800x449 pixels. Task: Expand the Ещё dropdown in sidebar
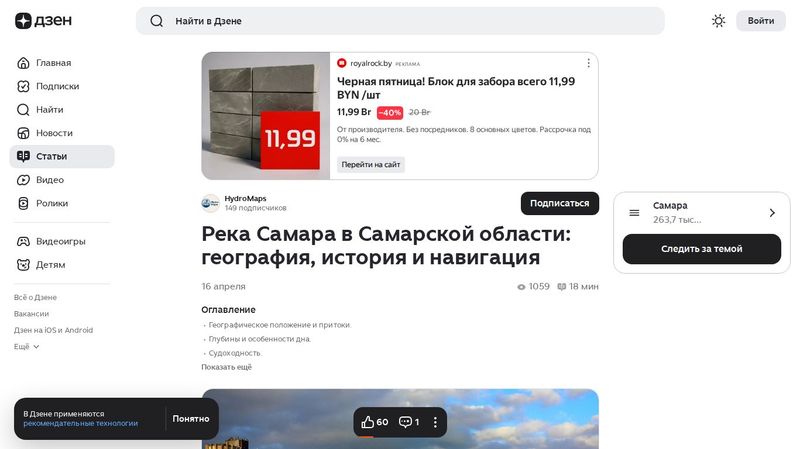click(27, 346)
